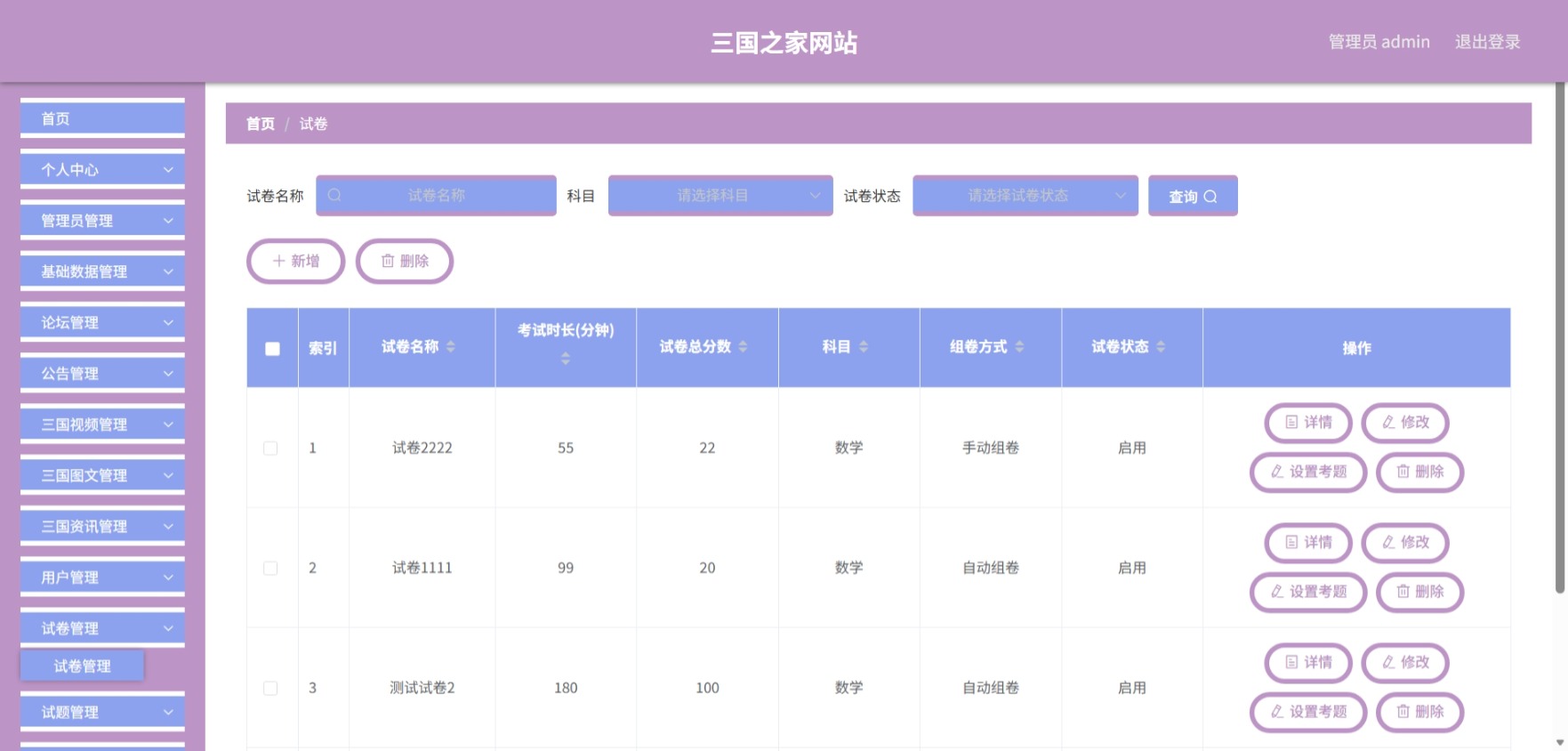This screenshot has width=1568, height=751.
Task: Check the checkbox for 试卷2222 row
Action: pos(270,448)
